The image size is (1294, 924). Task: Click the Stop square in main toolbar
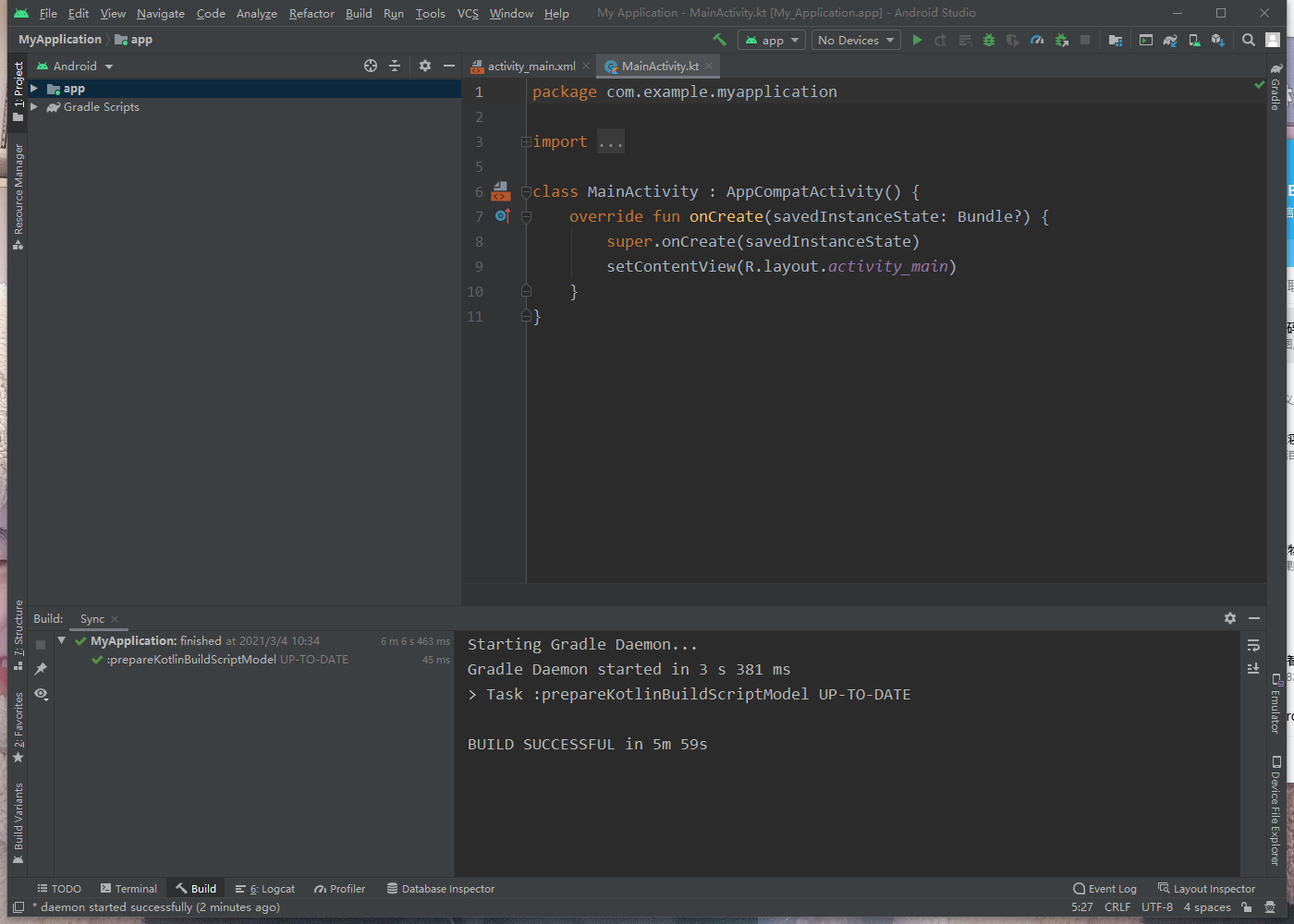coord(1085,40)
